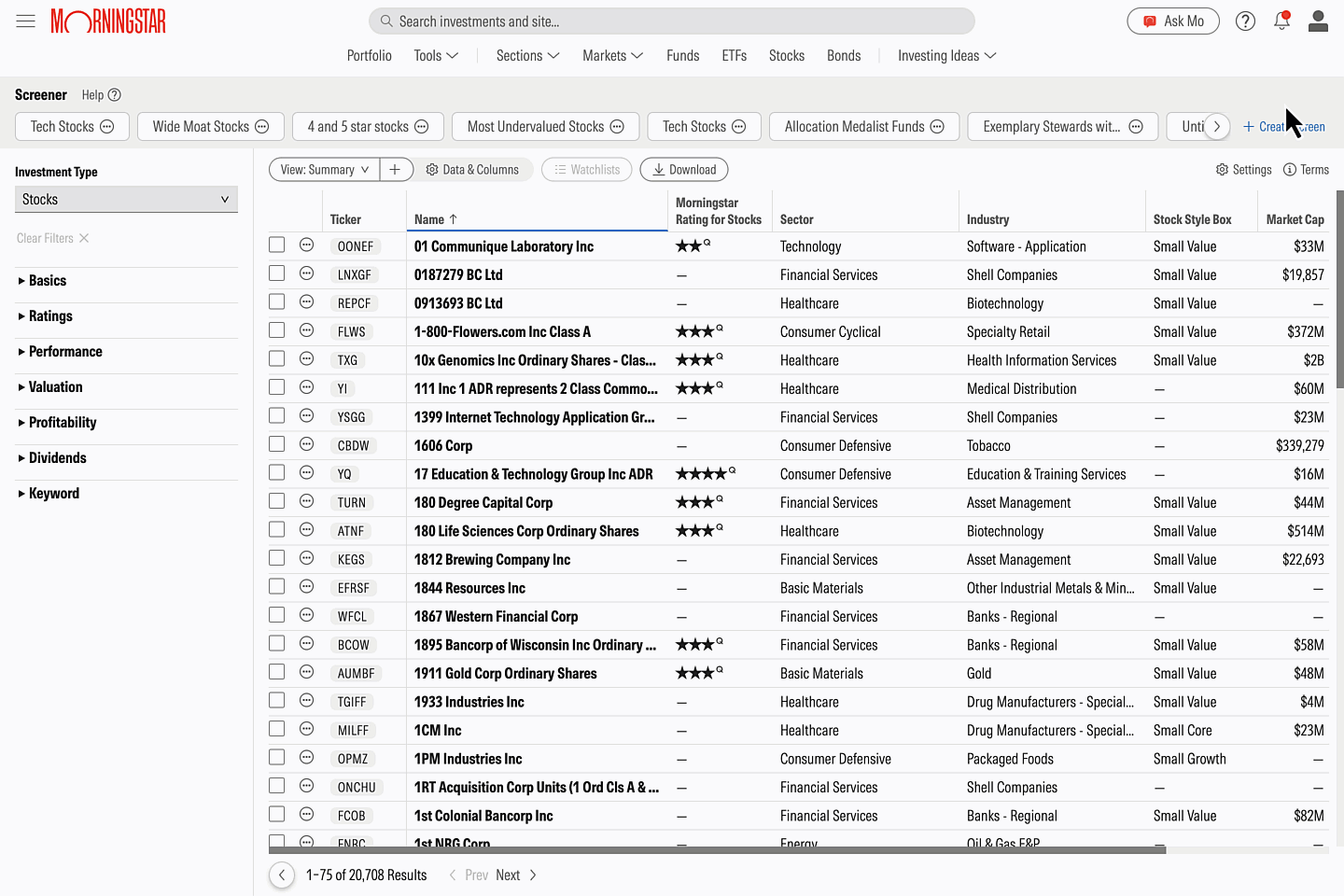Image resolution: width=1344 pixels, height=896 pixels.
Task: Click the horizontal table scrollbar
Action: point(717,850)
